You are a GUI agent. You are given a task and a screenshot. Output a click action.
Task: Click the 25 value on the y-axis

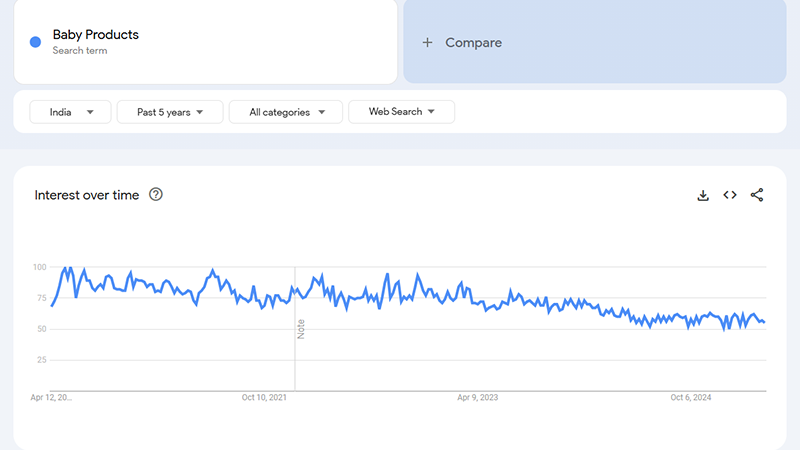click(42, 360)
